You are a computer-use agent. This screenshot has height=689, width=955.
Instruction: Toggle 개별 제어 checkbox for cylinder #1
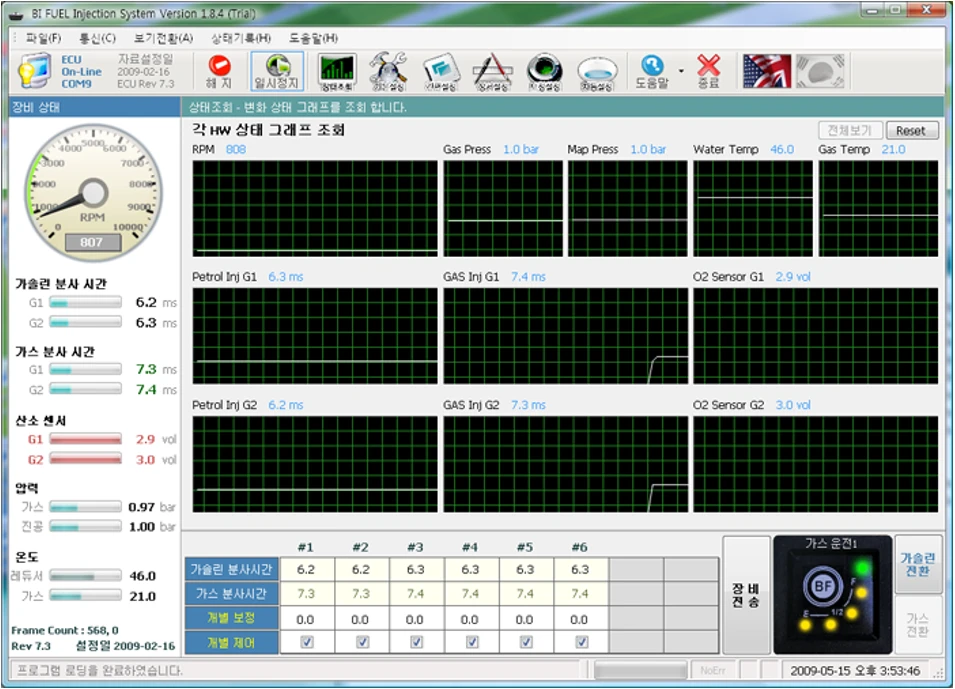coord(307,641)
